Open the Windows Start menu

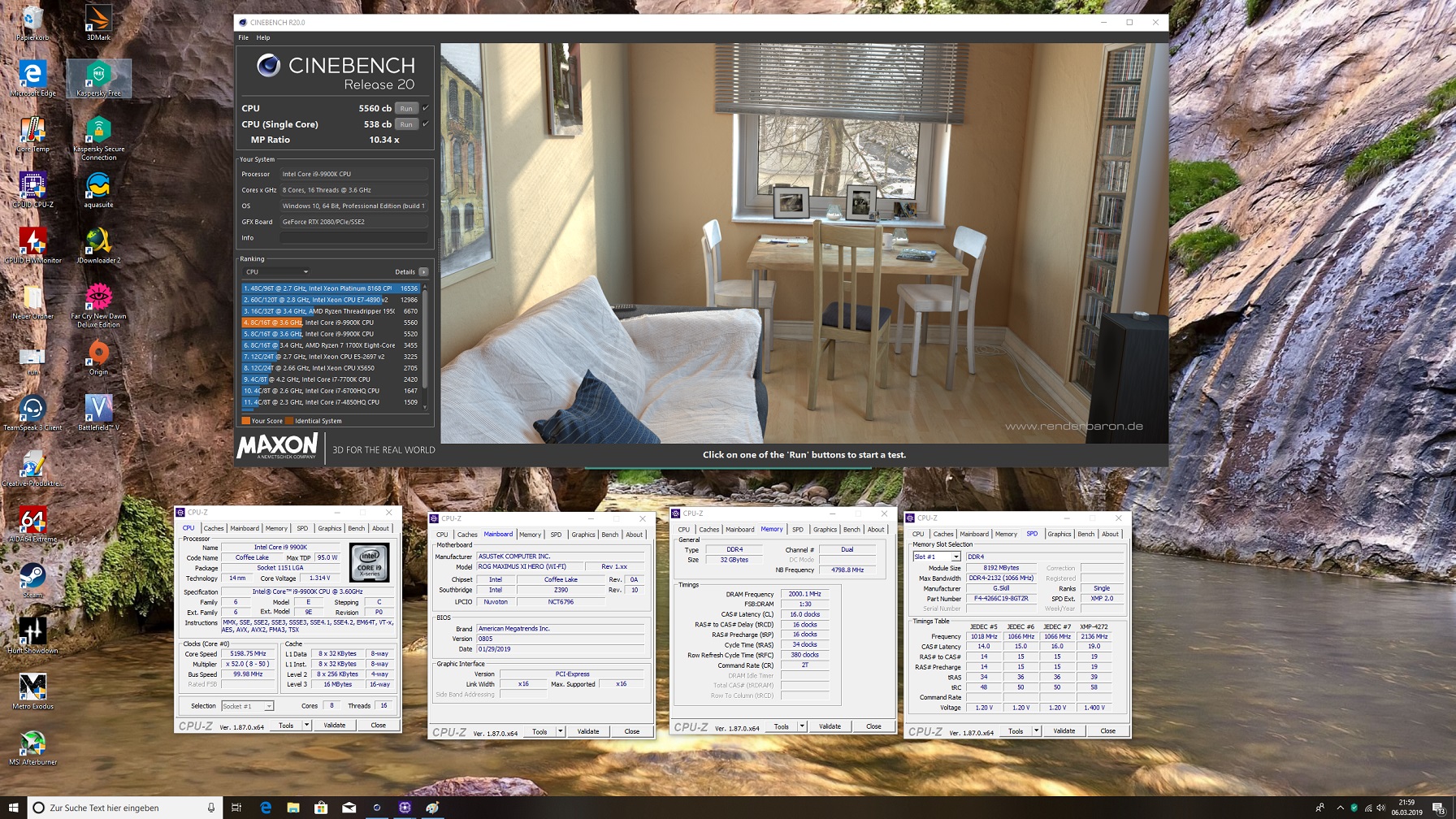click(x=13, y=808)
